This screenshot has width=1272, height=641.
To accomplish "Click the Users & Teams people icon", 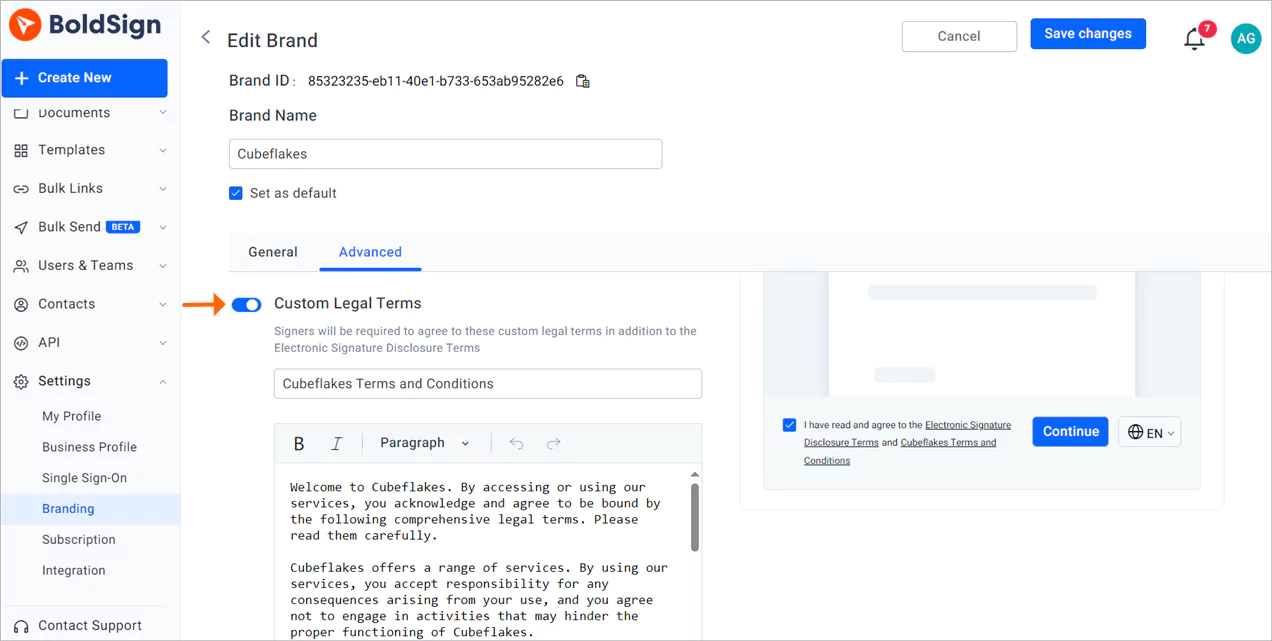I will 21,266.
